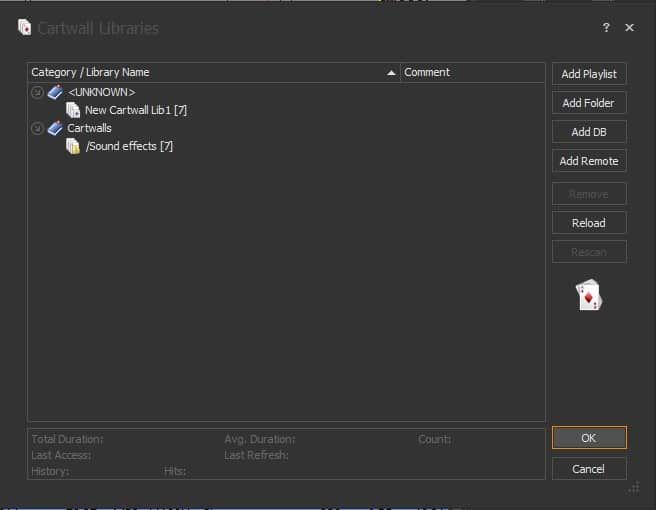656x510 pixels.
Task: Reload the libraries list
Action: 589,223
